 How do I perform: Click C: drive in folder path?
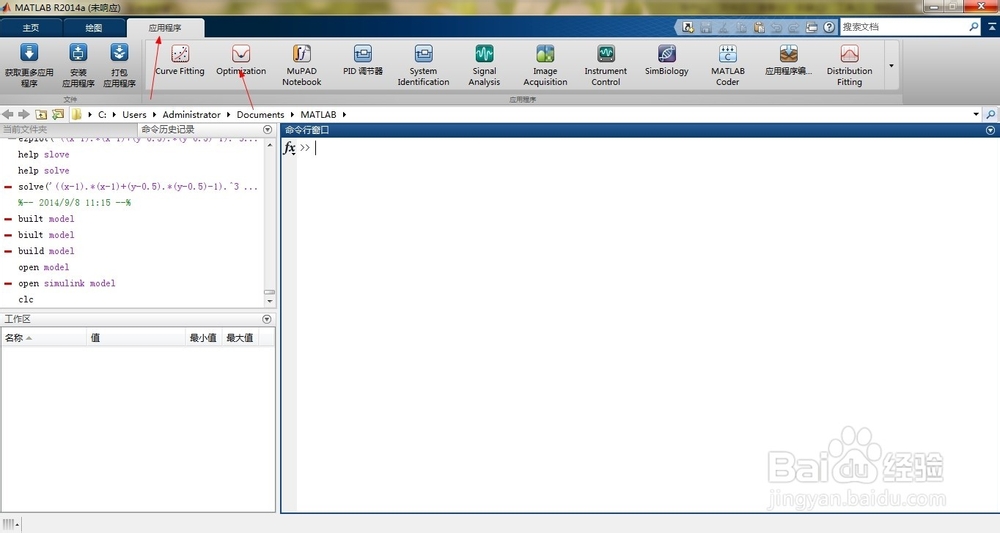[x=102, y=115]
